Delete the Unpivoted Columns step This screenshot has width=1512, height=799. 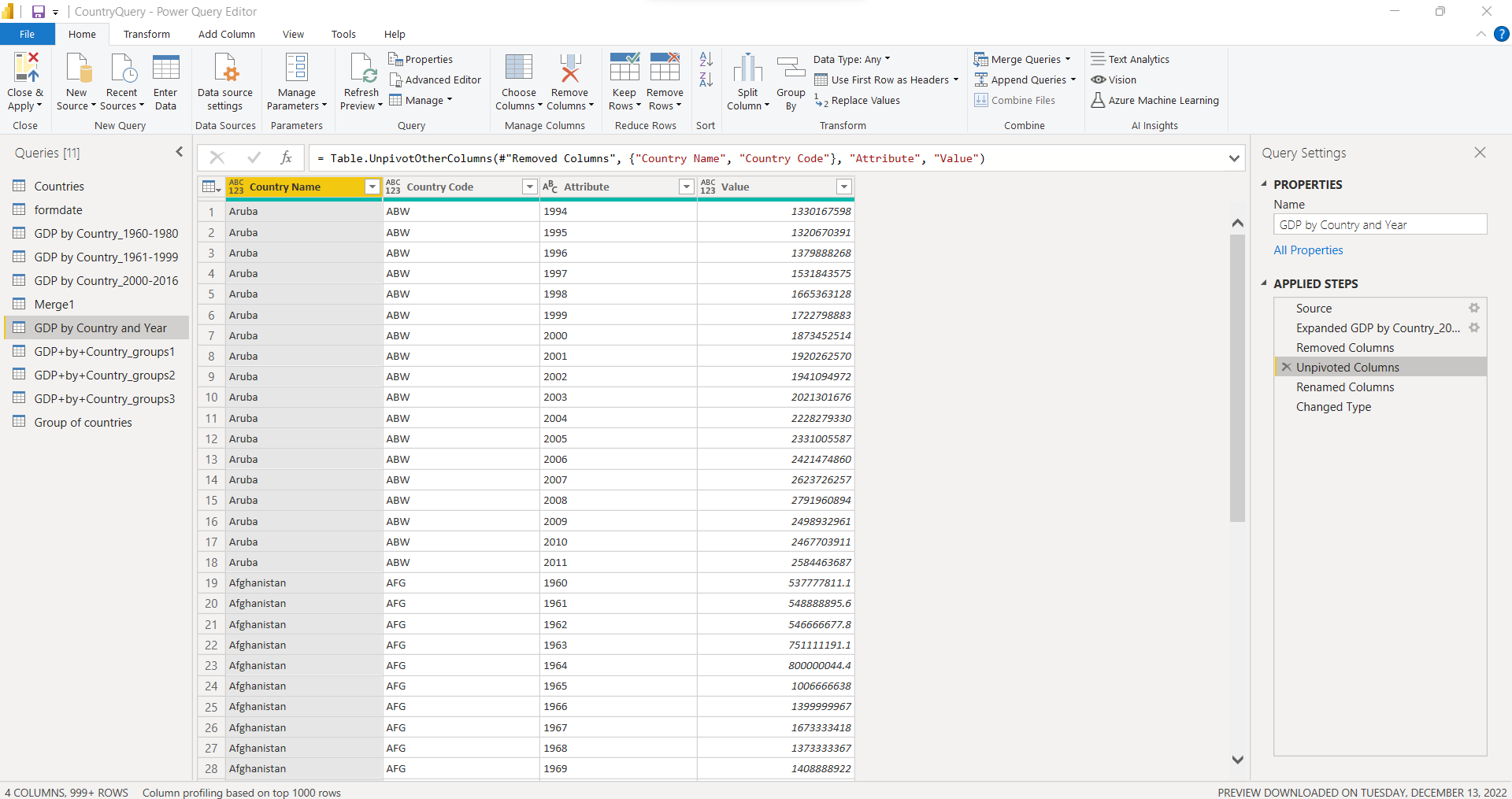pos(1286,367)
